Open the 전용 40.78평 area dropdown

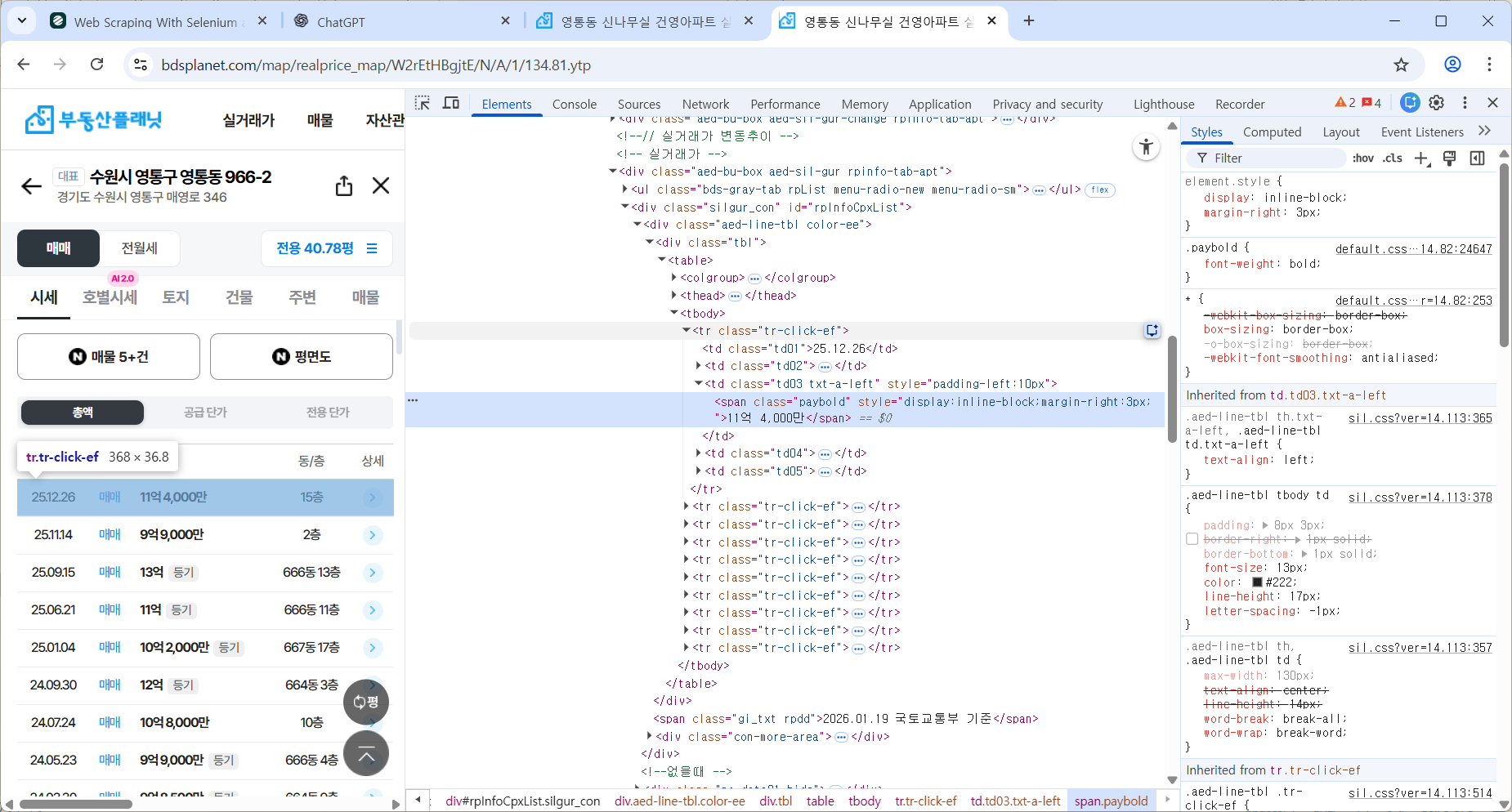[327, 248]
